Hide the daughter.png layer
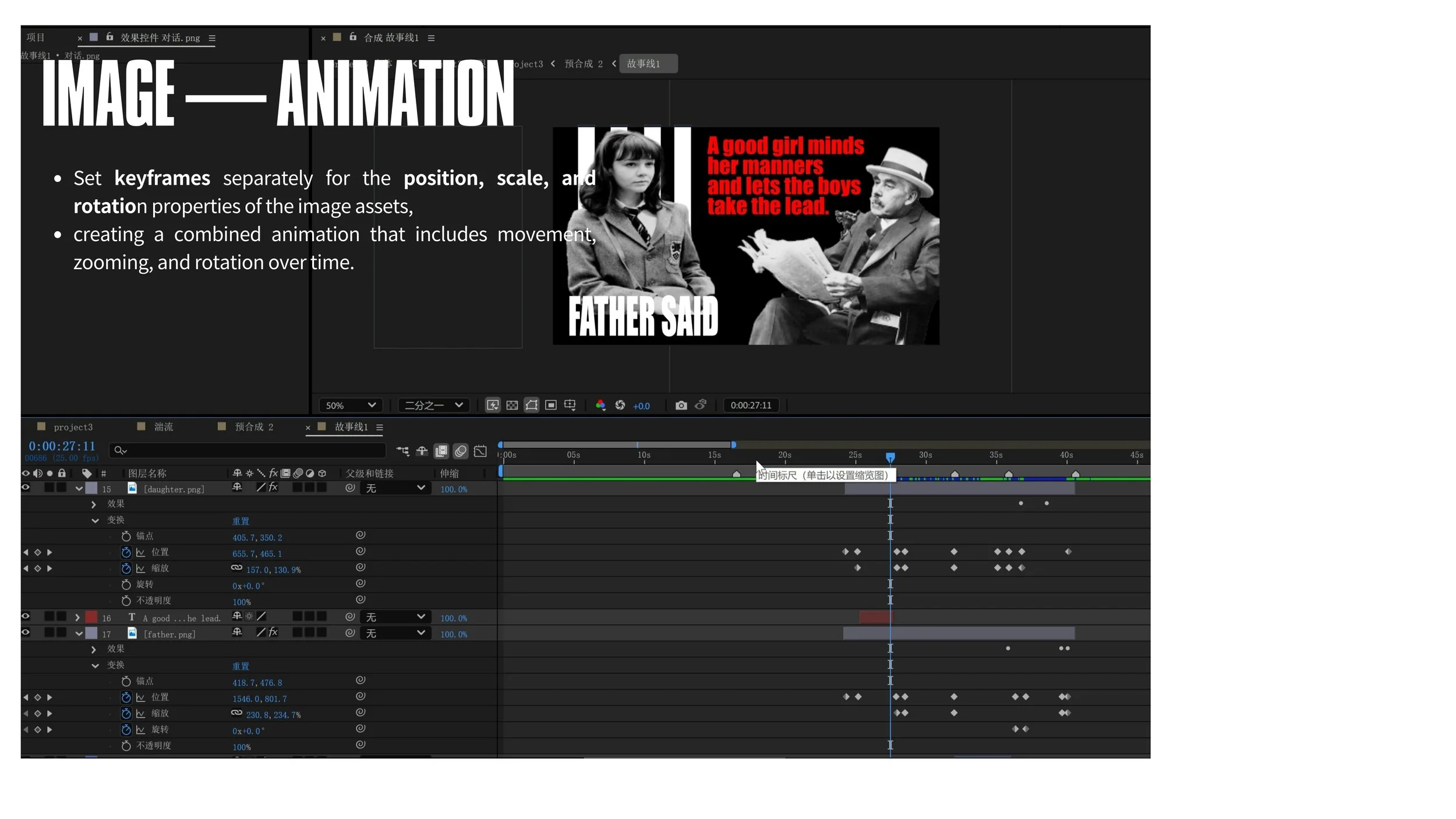 [x=26, y=488]
